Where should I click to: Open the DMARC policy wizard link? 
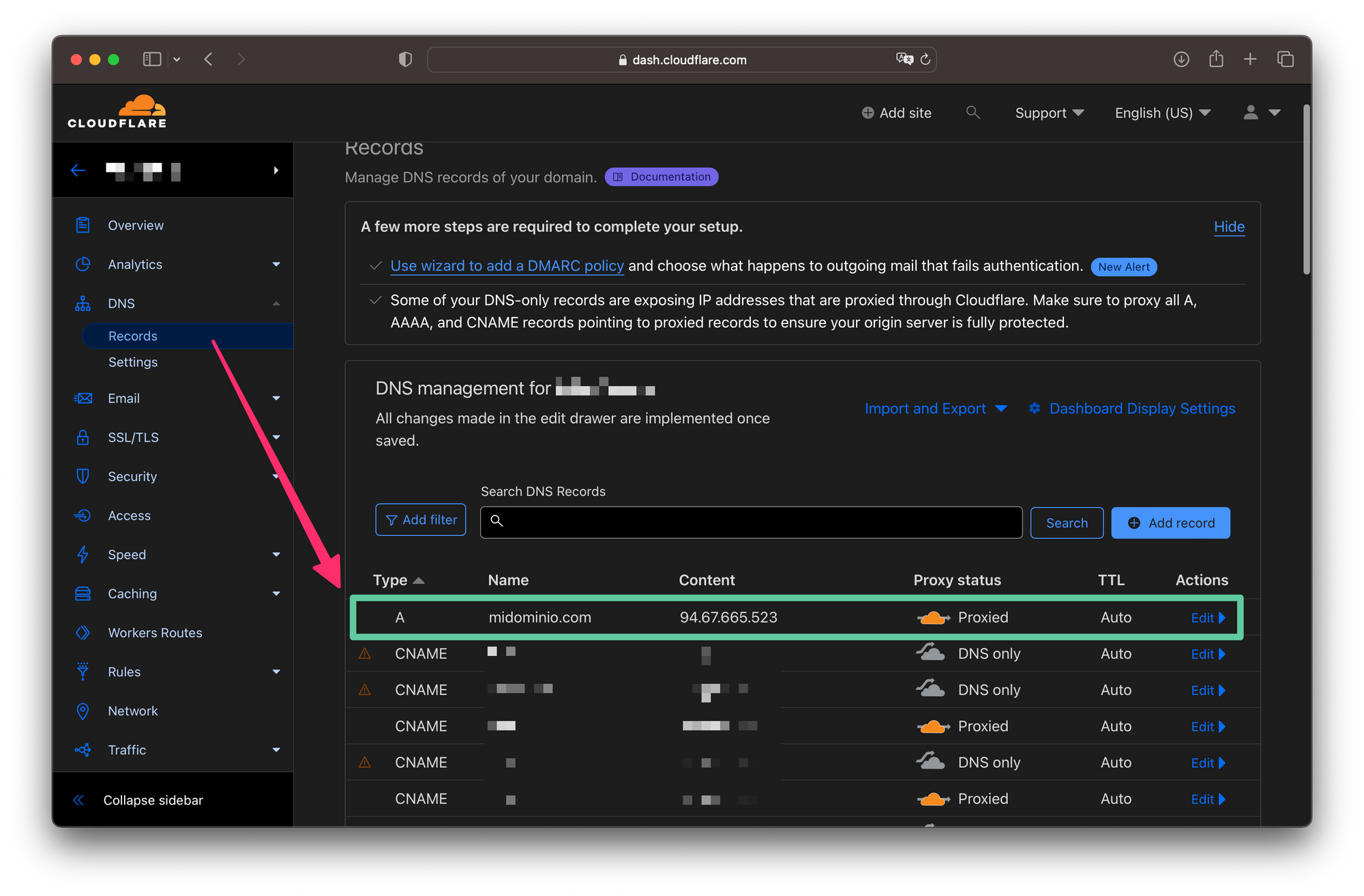click(507, 266)
